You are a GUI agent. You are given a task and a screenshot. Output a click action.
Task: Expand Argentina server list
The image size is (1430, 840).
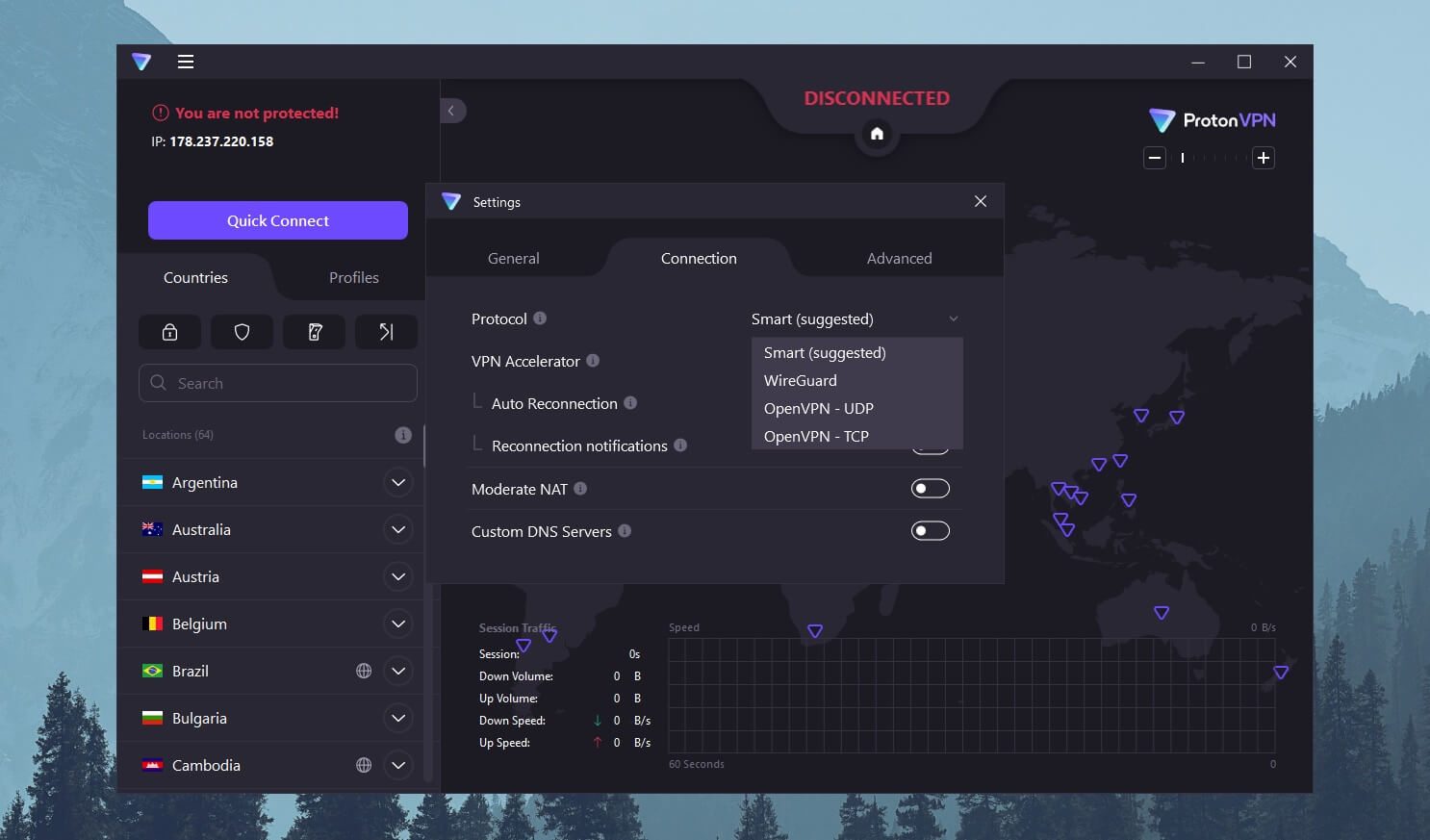tap(398, 482)
